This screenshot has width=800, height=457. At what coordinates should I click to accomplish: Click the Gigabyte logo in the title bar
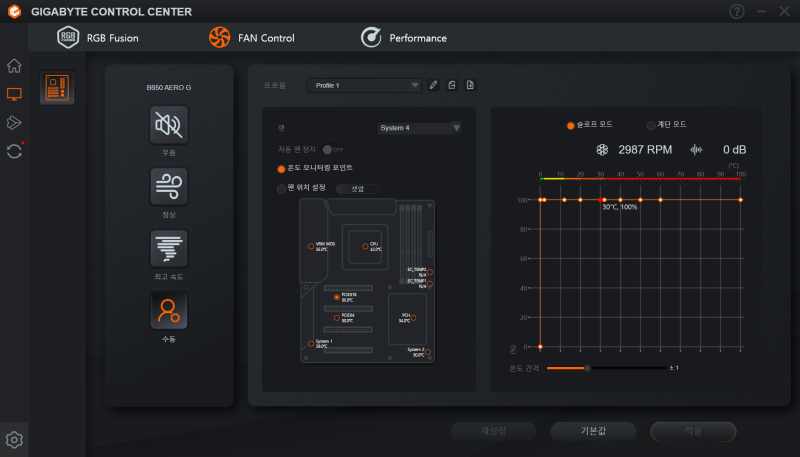(14, 11)
